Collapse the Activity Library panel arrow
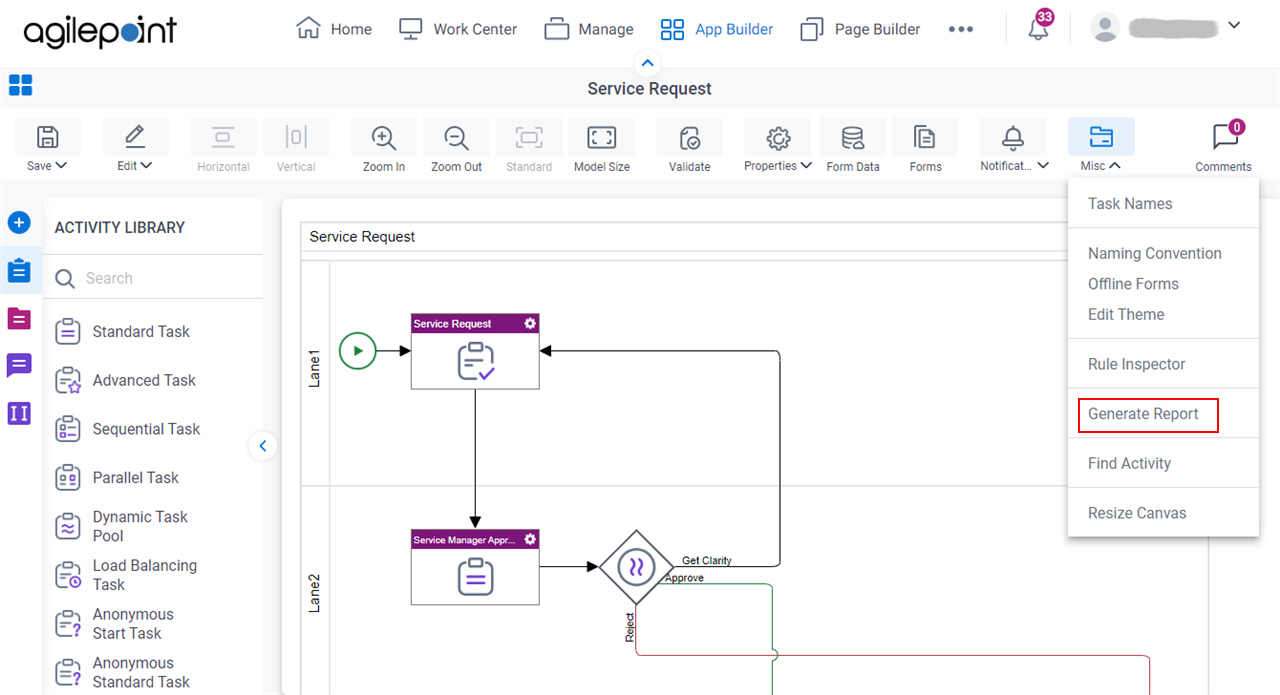The image size is (1280, 695). coord(263,446)
